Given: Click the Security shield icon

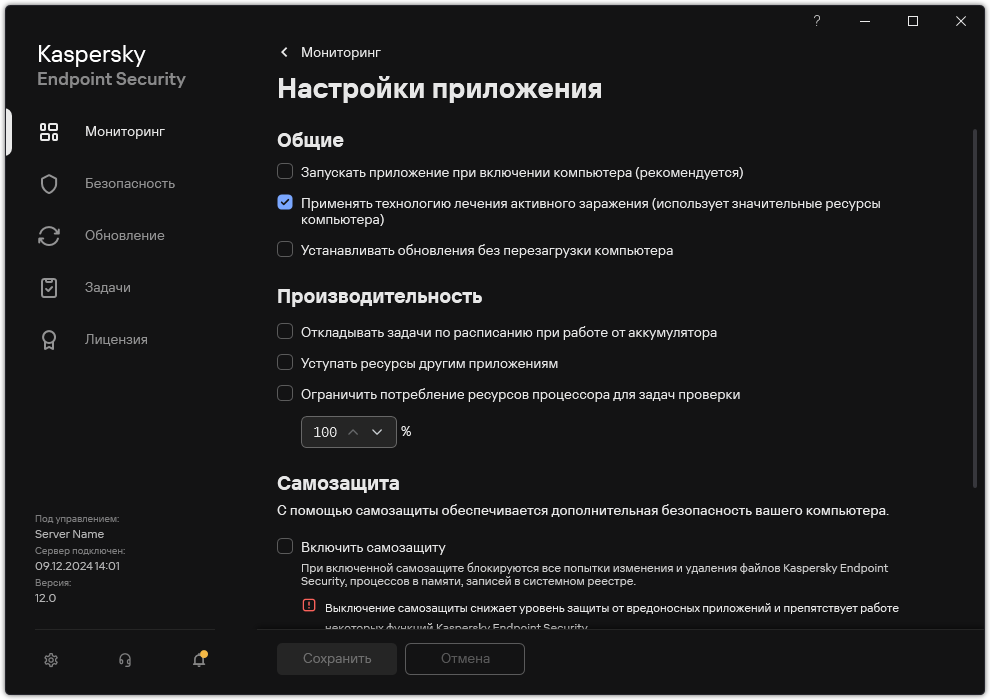Looking at the screenshot, I should click(x=49, y=184).
